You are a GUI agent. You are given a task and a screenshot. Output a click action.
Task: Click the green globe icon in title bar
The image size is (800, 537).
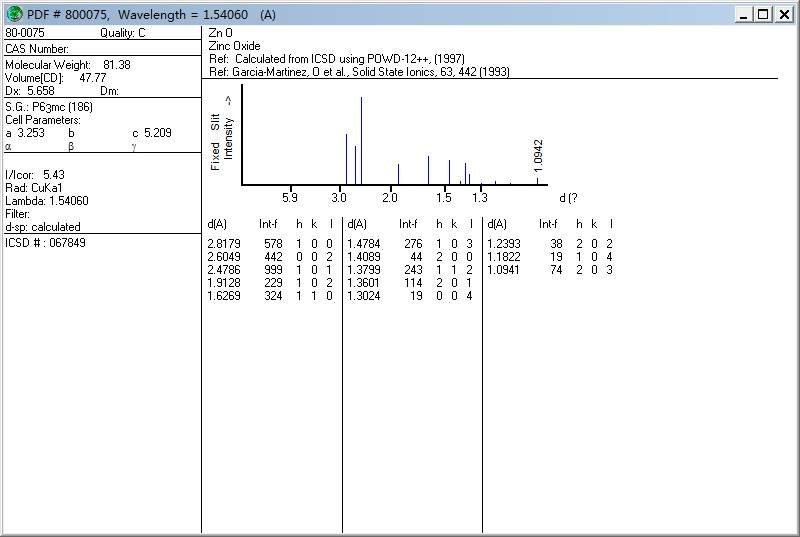(x=14, y=14)
